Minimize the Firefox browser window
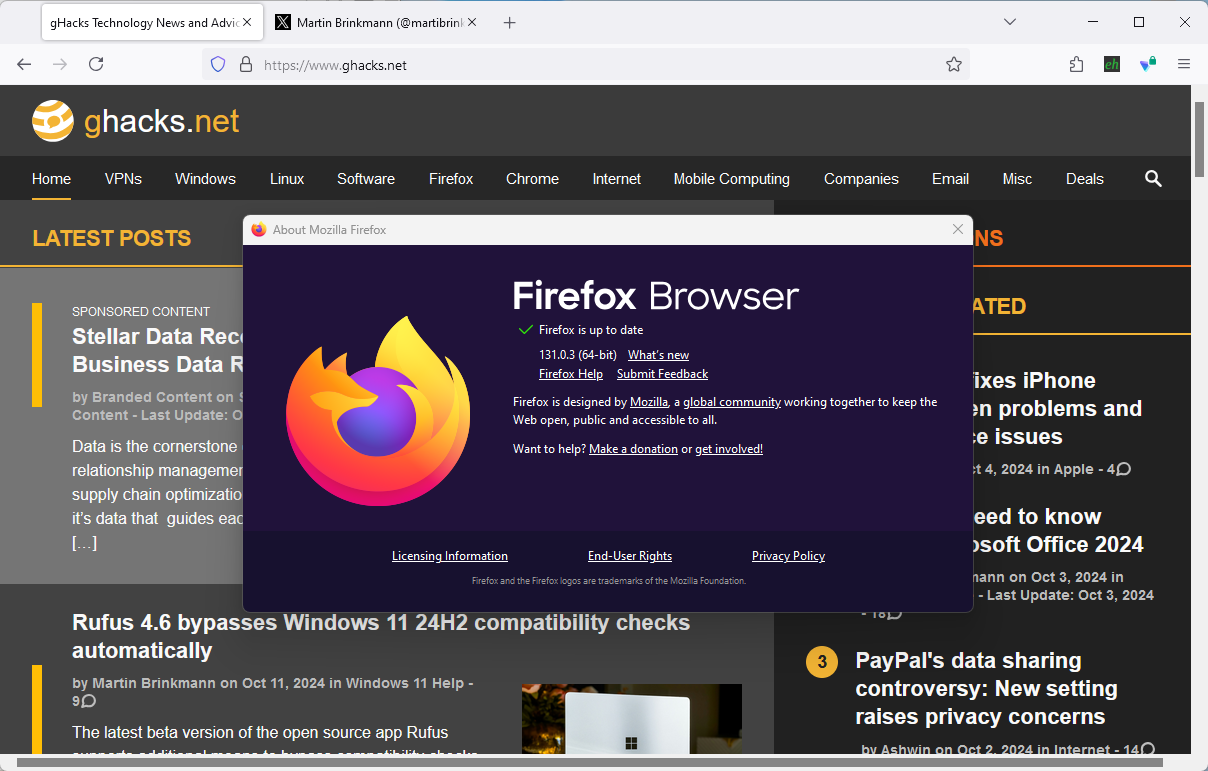 [1093, 22]
